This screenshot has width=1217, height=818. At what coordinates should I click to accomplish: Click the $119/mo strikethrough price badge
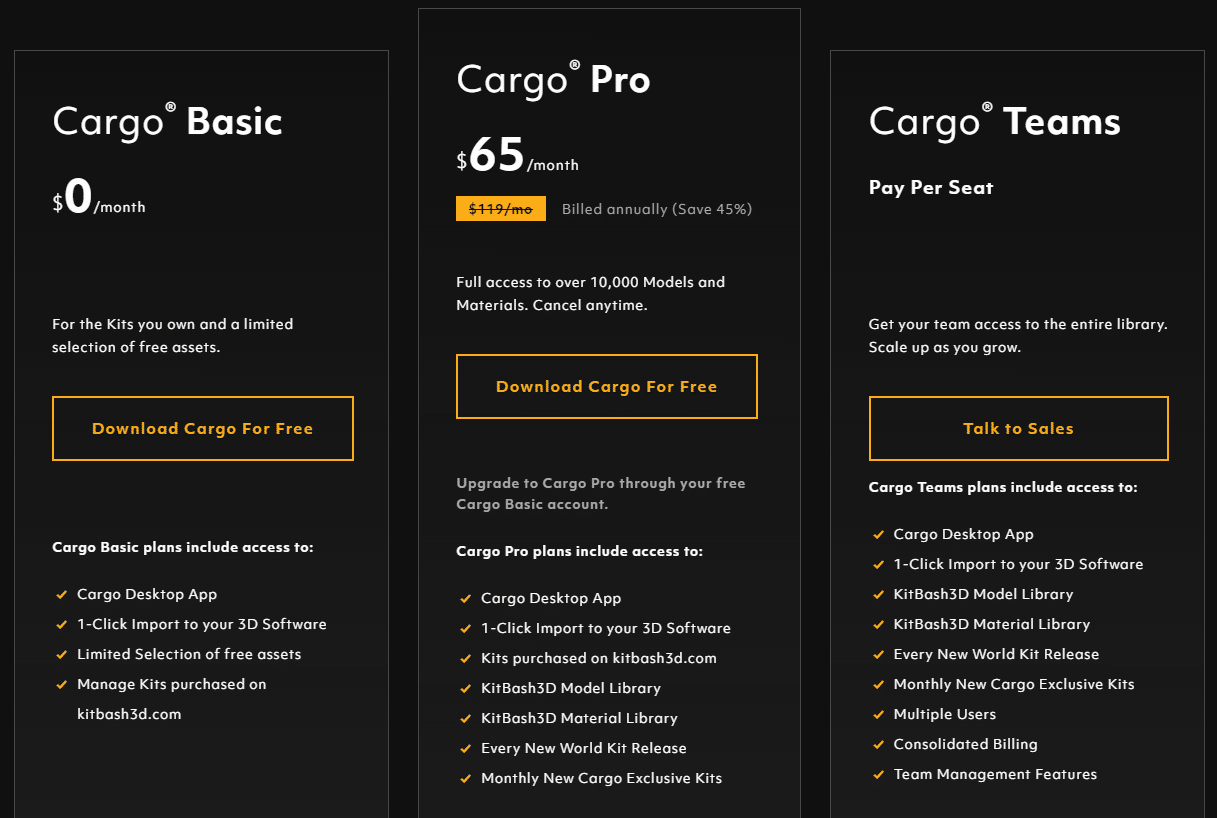501,209
